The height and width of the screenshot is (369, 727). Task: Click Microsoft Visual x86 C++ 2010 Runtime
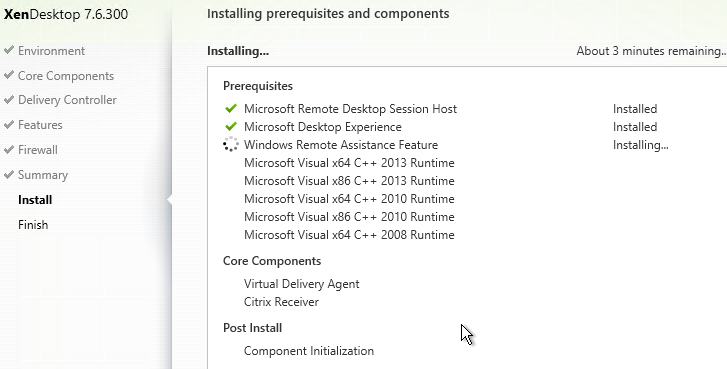[349, 217]
